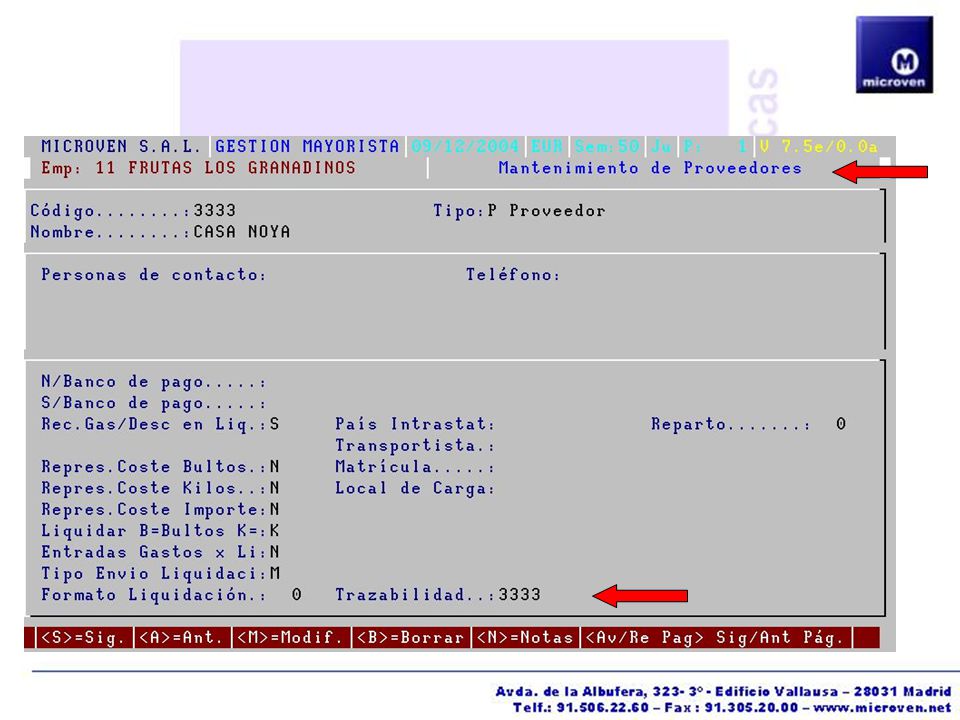Click the Avda. de la Albufera address line
960x720 pixels.
click(x=723, y=692)
